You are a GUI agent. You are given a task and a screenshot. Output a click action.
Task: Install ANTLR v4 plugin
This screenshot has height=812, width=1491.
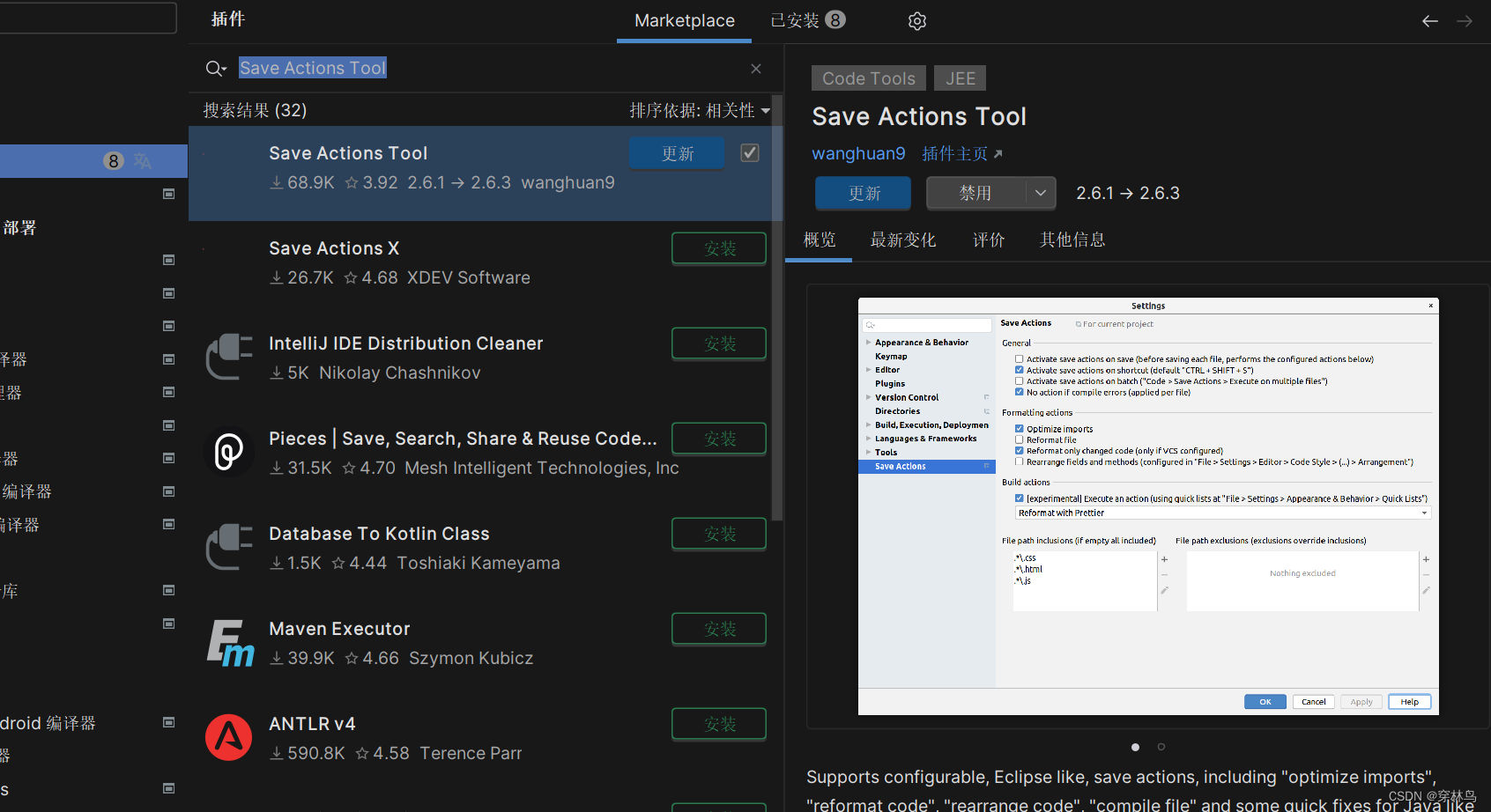pos(719,724)
